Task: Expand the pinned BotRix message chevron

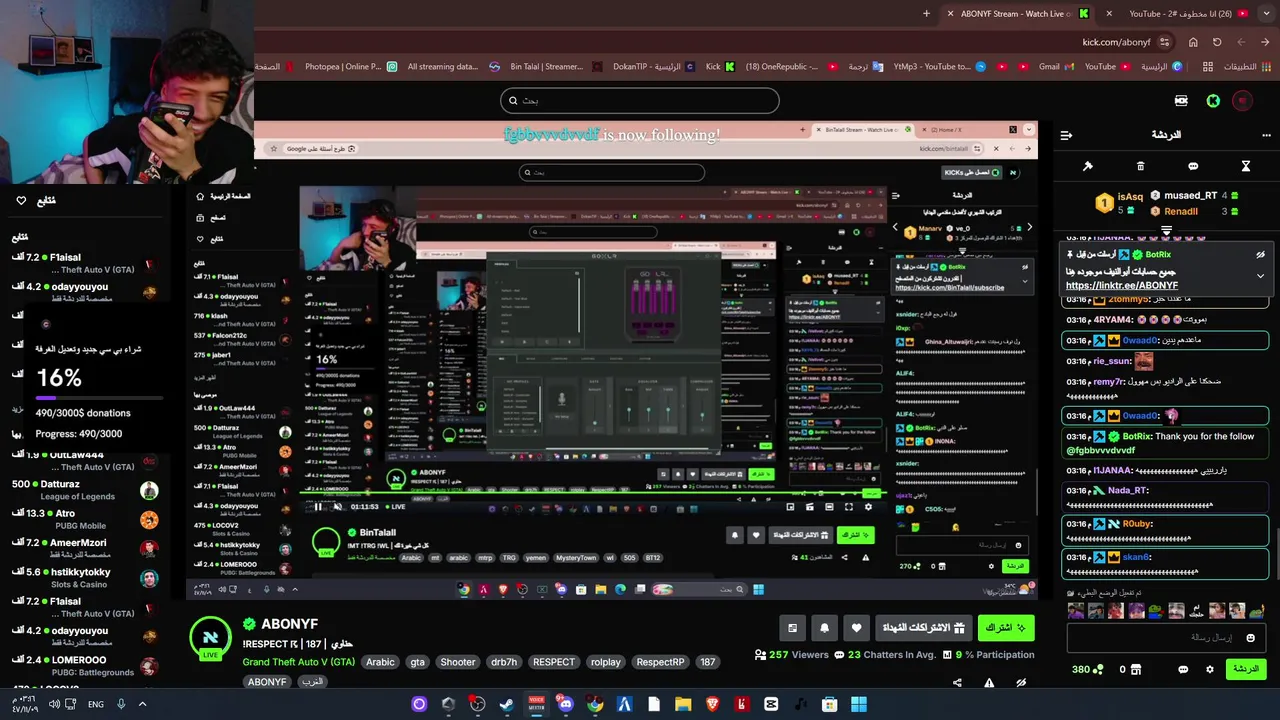Action: 1260,275
